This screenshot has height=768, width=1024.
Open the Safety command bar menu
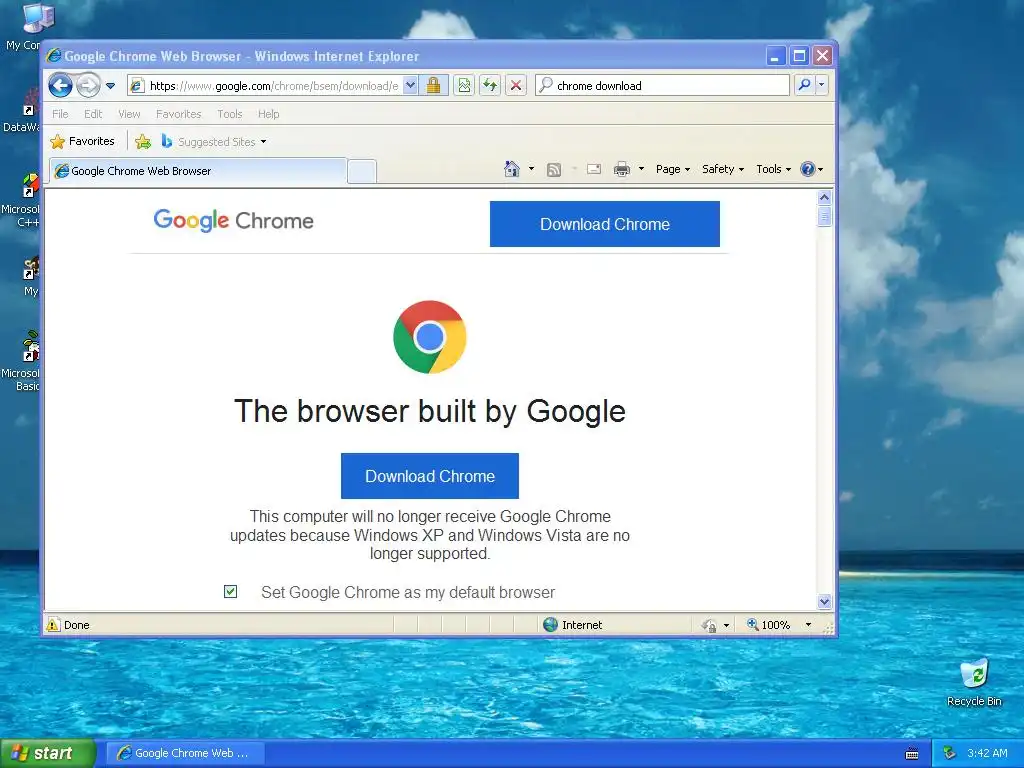[x=723, y=169]
